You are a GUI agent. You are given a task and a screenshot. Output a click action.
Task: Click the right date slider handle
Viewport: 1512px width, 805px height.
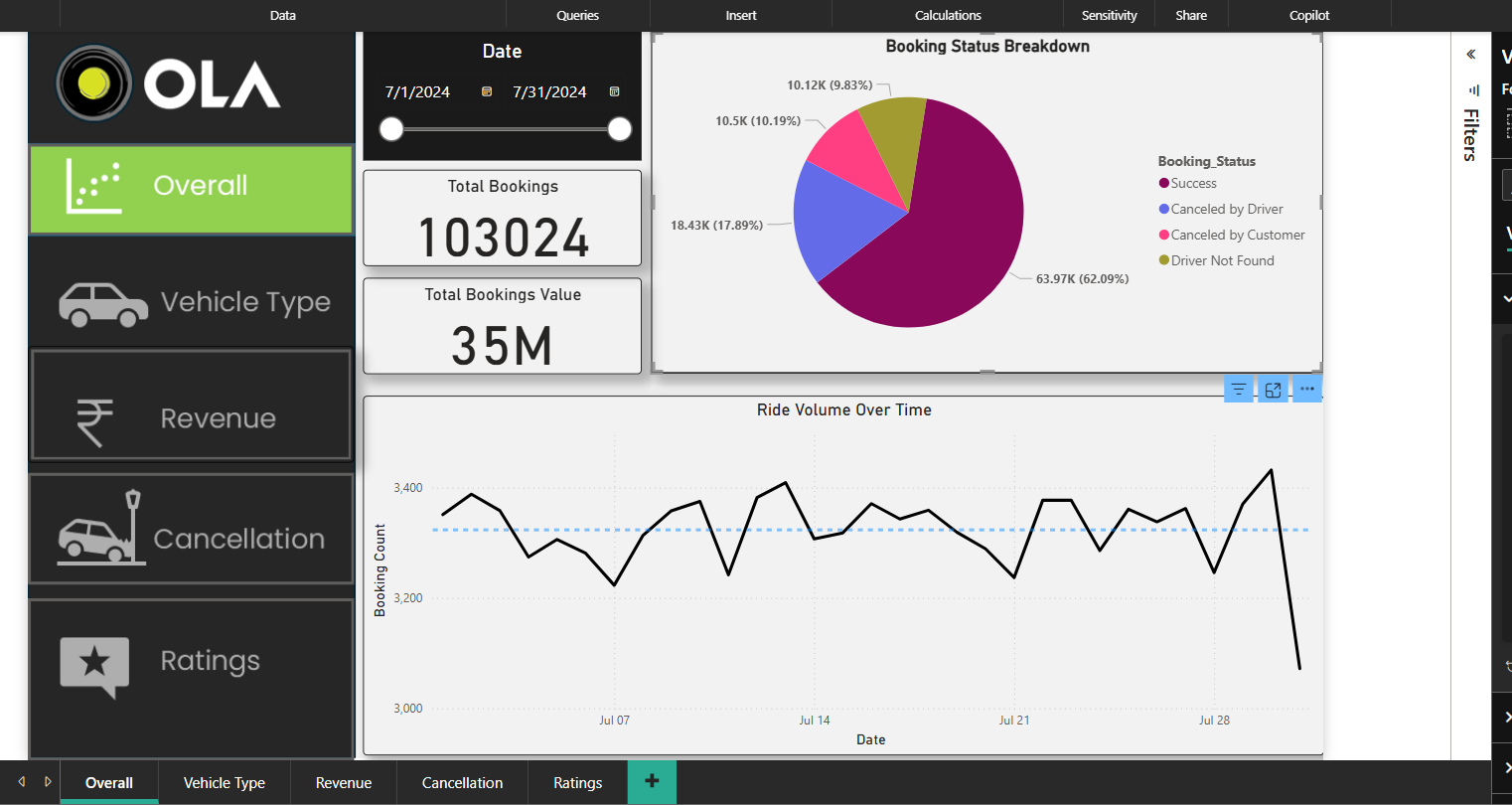619,129
